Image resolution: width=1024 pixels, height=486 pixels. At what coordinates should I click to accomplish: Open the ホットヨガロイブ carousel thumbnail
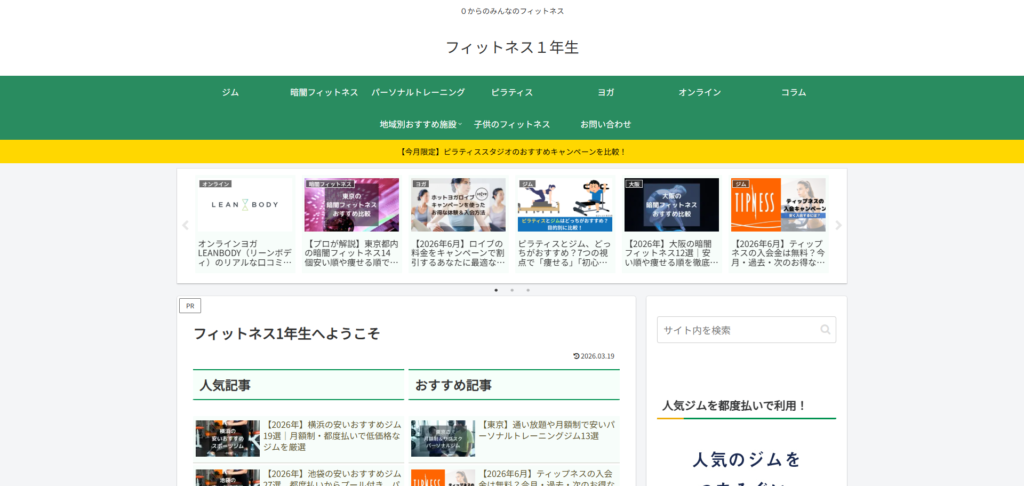point(458,204)
